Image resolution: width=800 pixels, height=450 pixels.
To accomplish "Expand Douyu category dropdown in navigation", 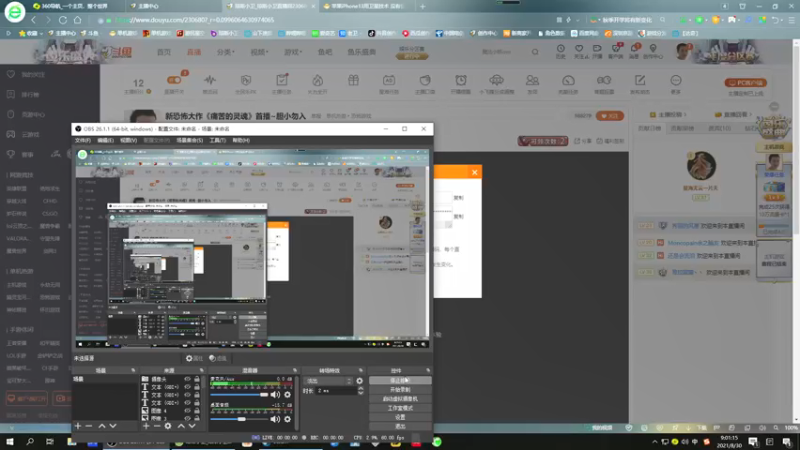I will [x=225, y=52].
